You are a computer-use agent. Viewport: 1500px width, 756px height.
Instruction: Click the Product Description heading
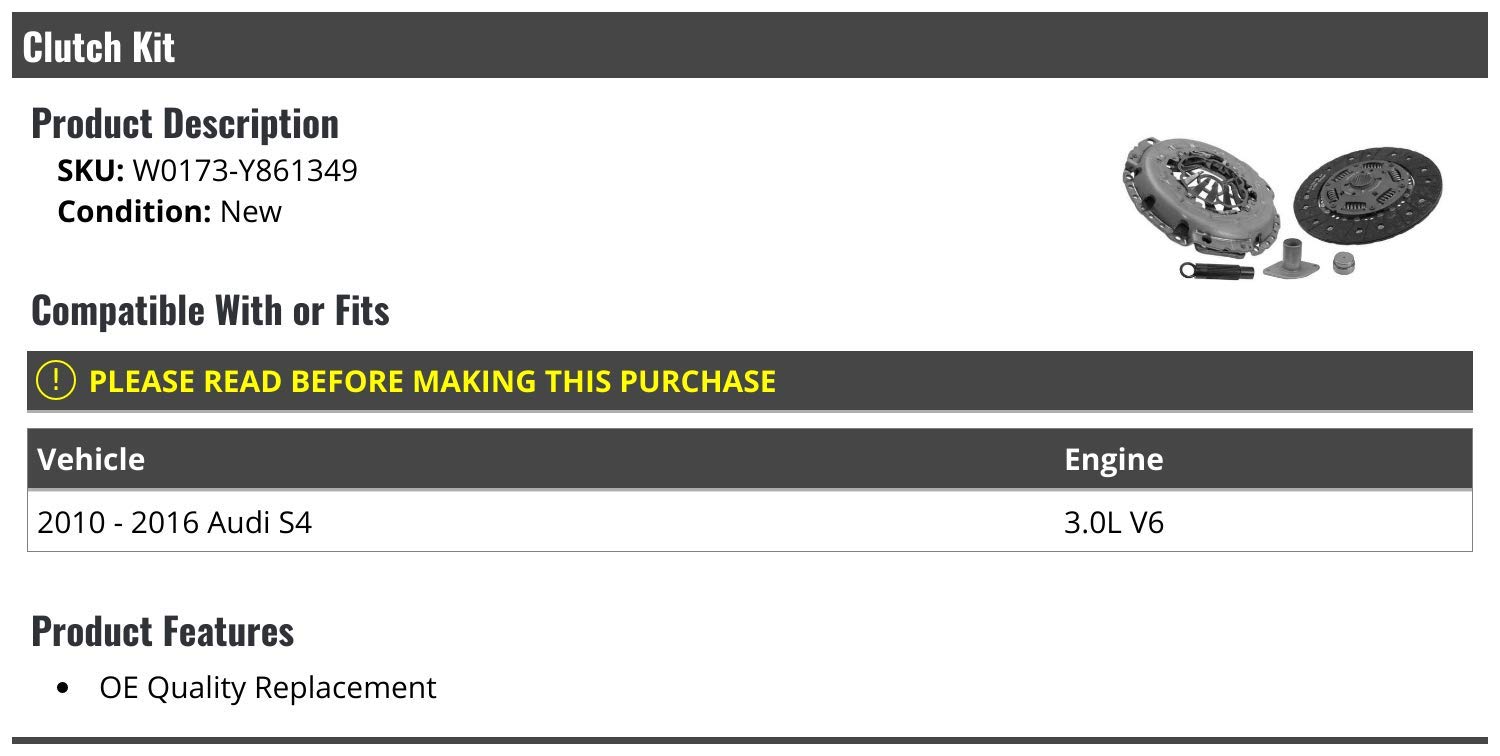pos(185,123)
